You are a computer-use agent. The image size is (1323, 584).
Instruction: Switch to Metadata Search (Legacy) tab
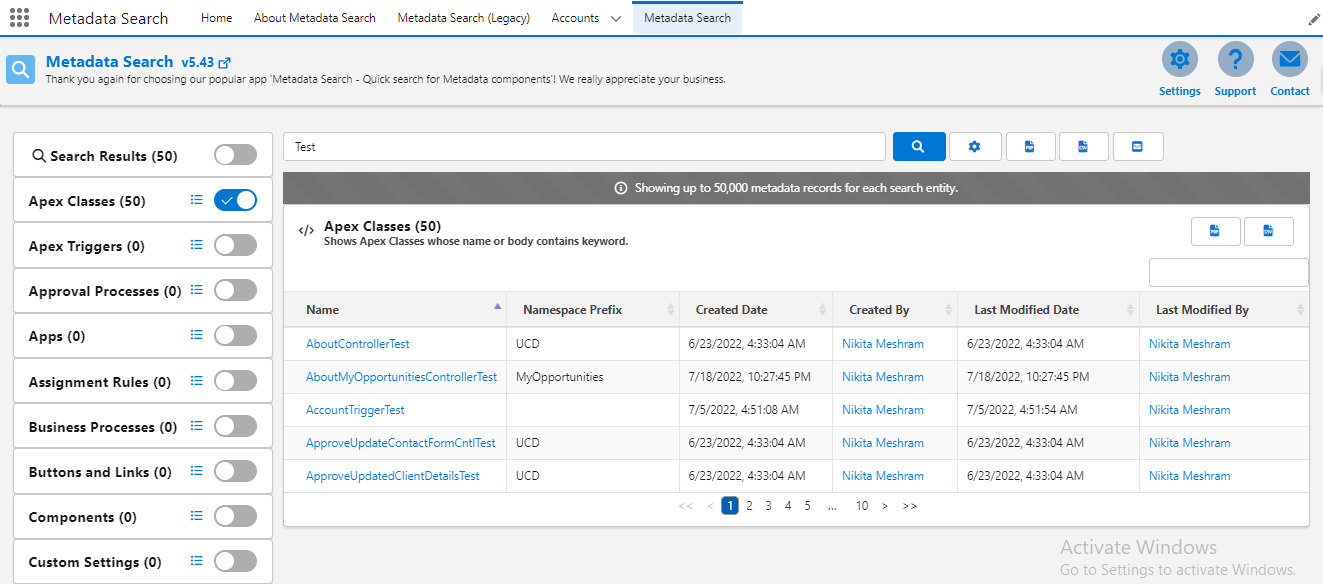463,18
